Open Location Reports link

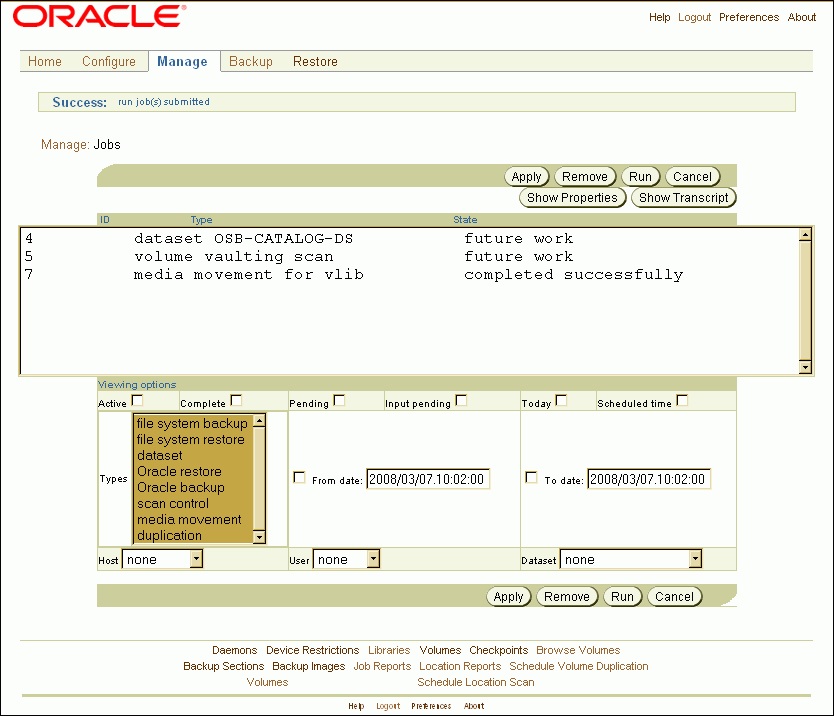[460, 666]
